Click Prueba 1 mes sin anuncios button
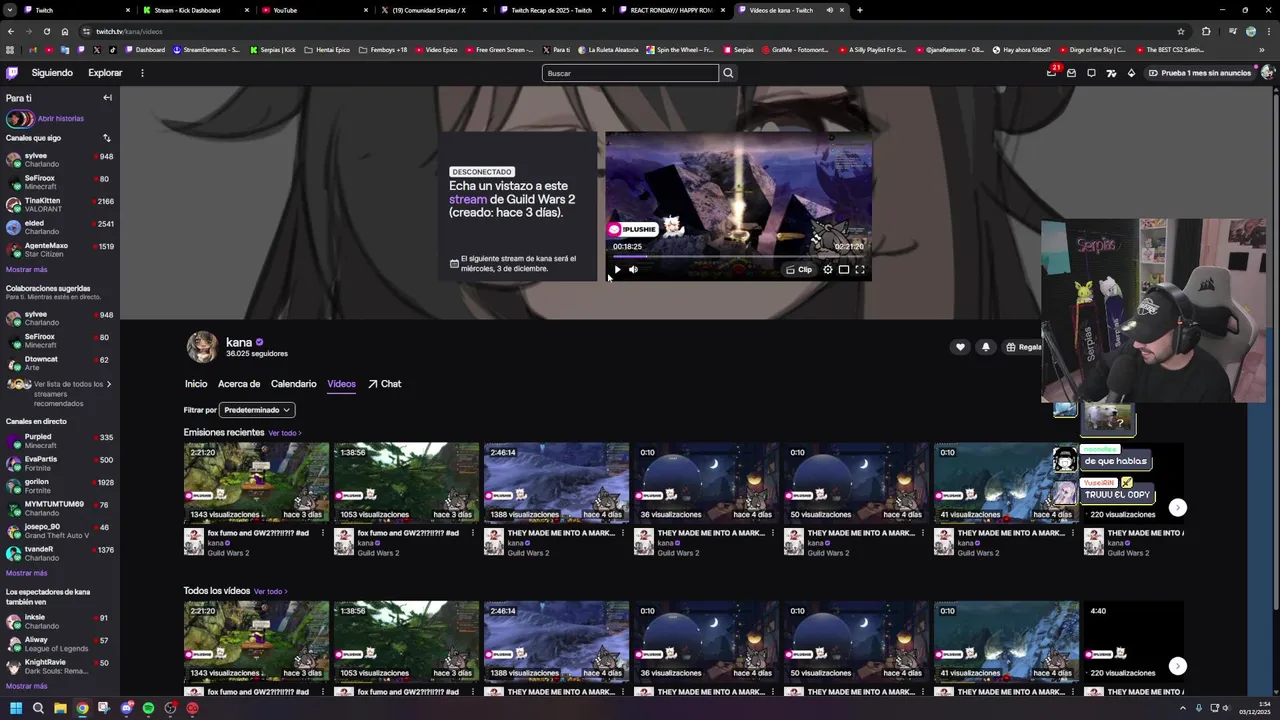 coord(1200,73)
